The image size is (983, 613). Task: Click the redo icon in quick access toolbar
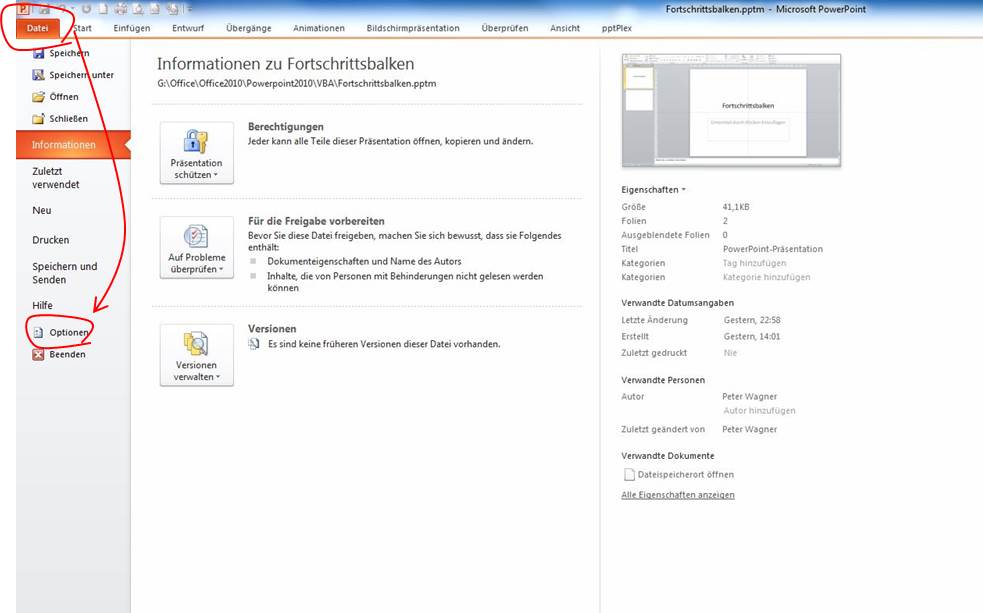tap(87, 9)
